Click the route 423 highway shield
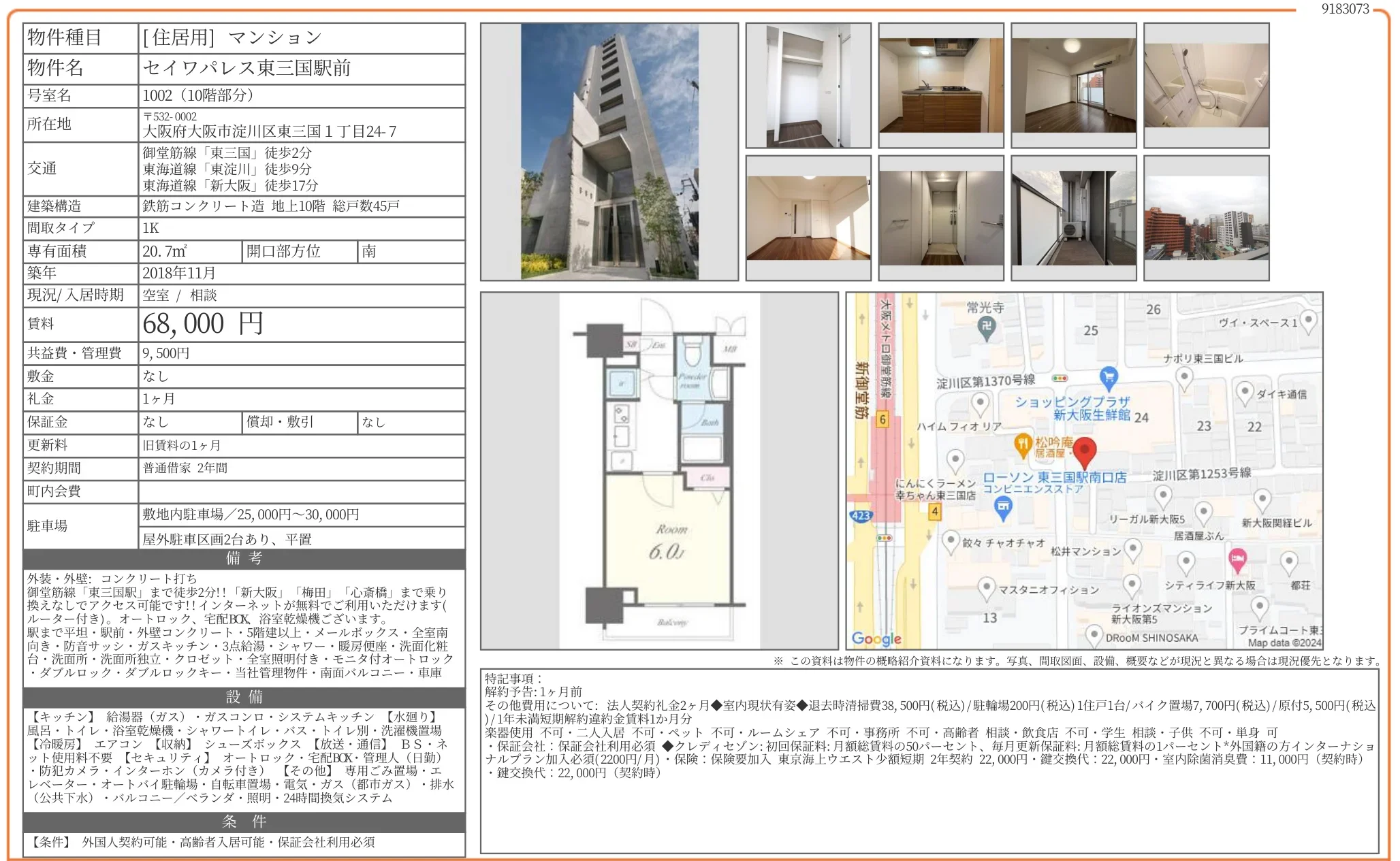 point(861,516)
